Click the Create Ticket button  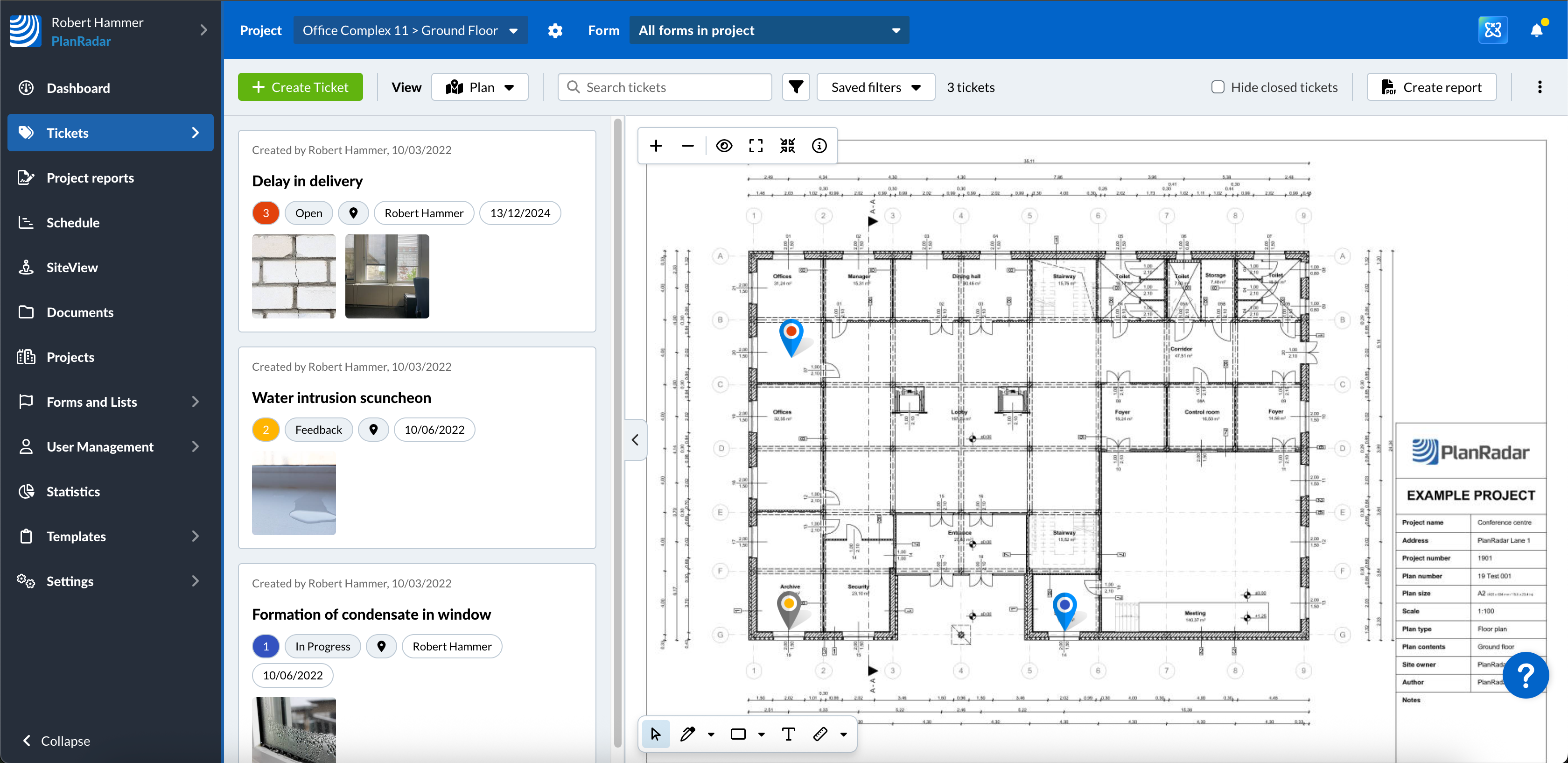click(x=300, y=87)
